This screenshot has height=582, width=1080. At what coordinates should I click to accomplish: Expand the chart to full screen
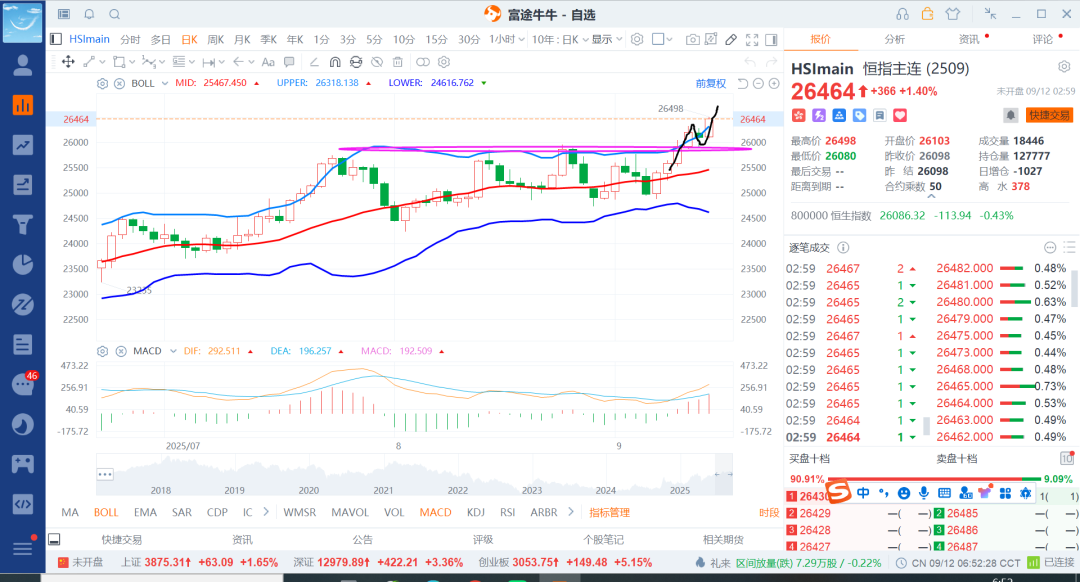752,39
